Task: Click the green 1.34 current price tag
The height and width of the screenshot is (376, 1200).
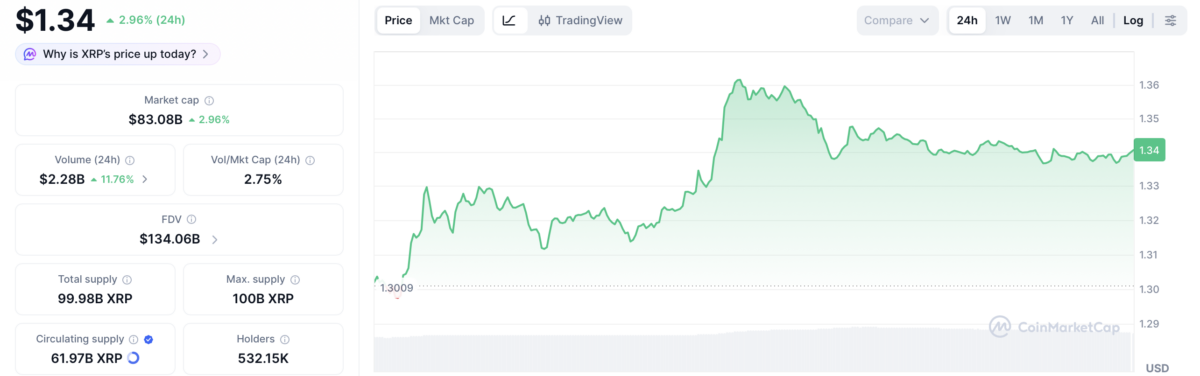Action: 1150,151
